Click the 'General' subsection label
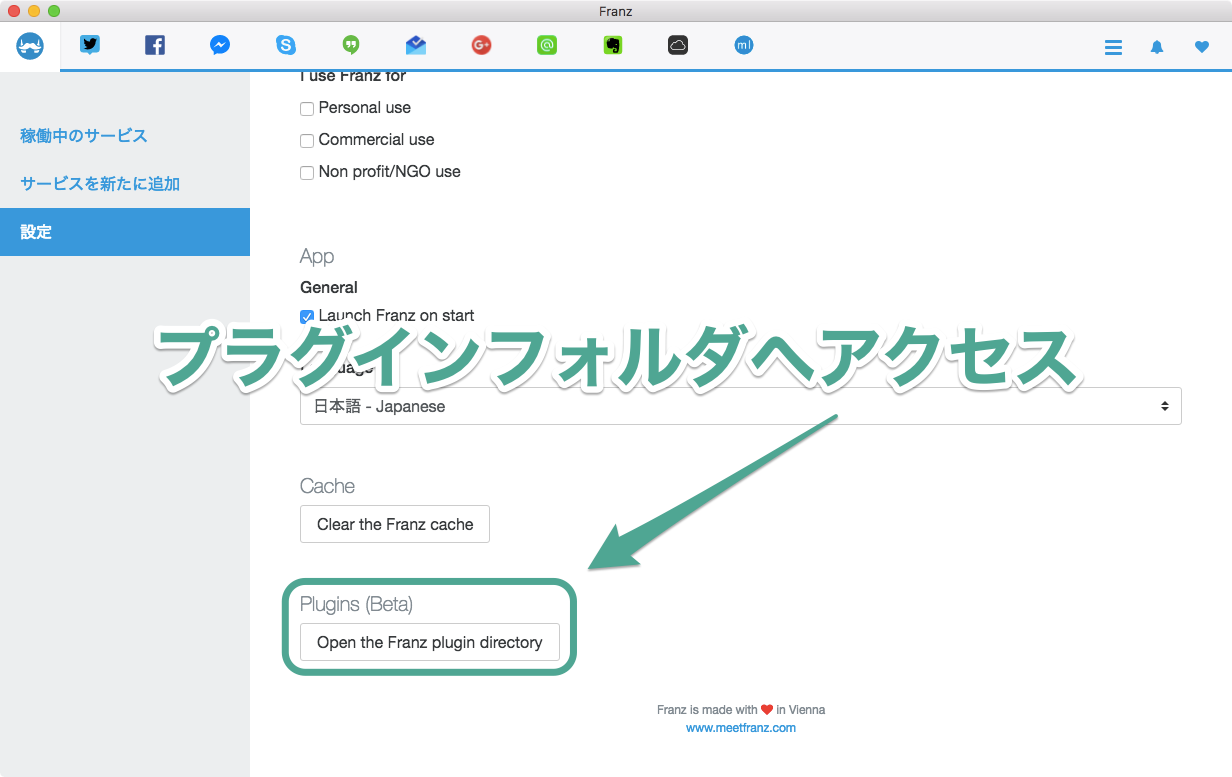The width and height of the screenshot is (1232, 777). [x=329, y=287]
